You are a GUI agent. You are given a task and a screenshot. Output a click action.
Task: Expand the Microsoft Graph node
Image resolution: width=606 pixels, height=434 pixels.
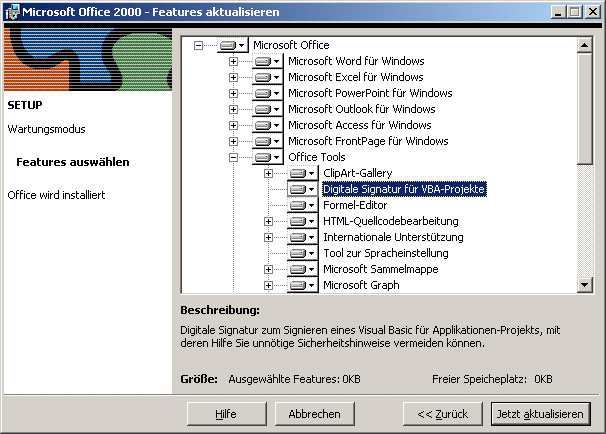pos(268,286)
